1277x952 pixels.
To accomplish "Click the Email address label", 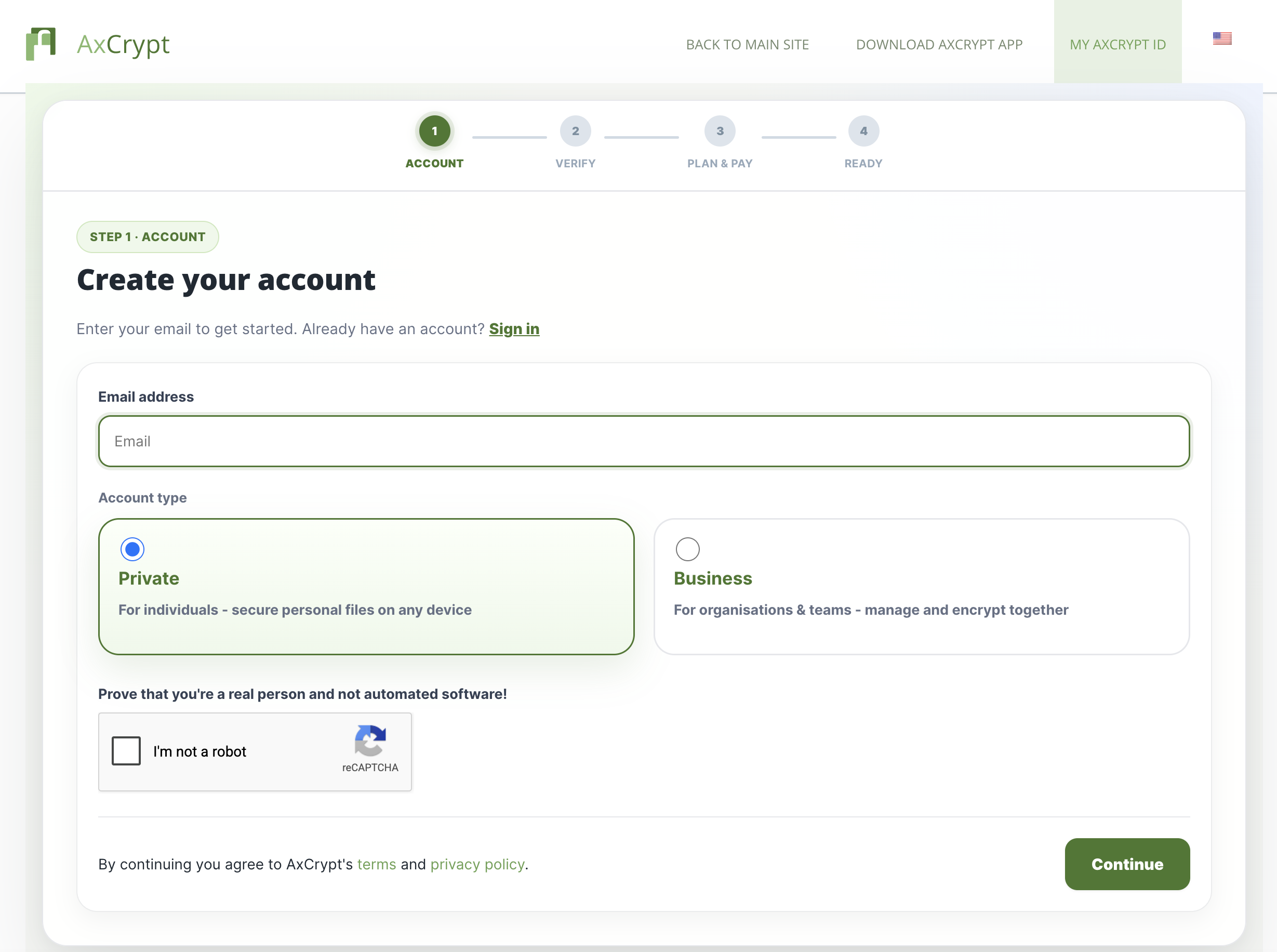I will [x=146, y=396].
